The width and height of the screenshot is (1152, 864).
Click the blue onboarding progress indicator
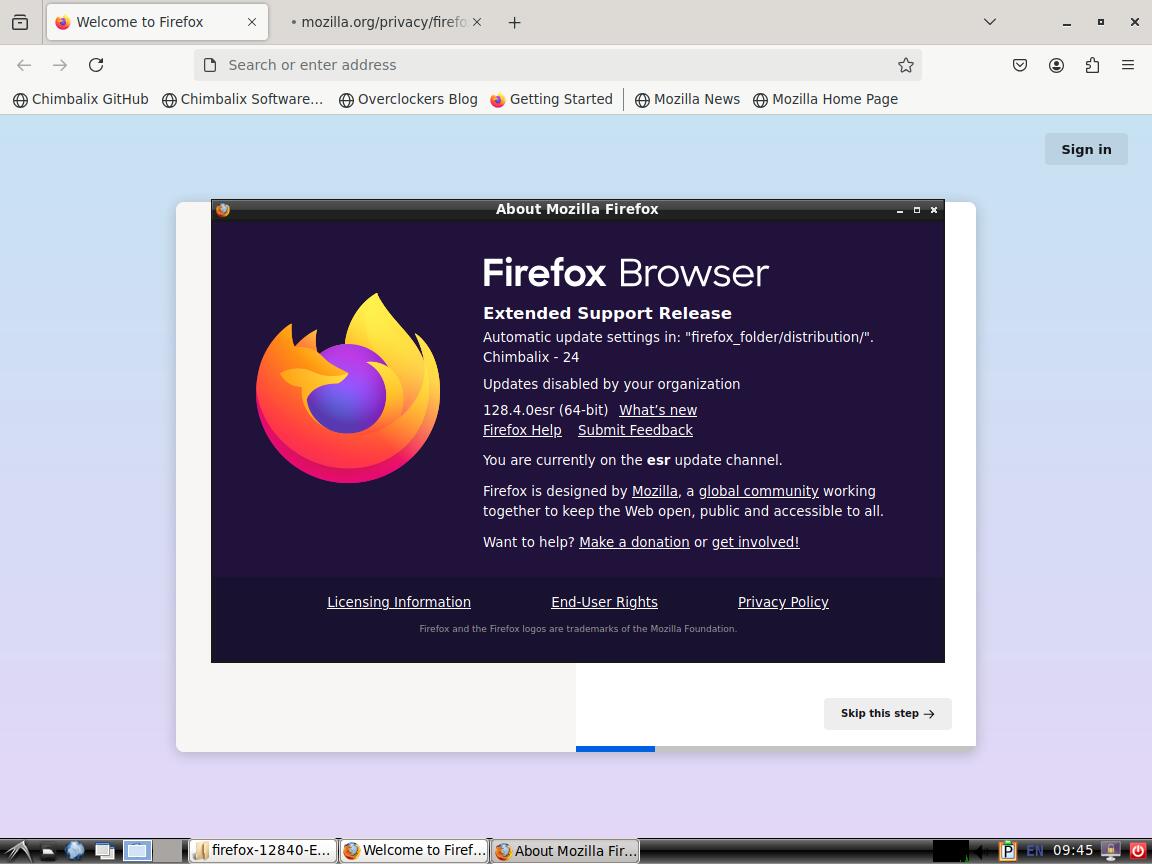(615, 749)
